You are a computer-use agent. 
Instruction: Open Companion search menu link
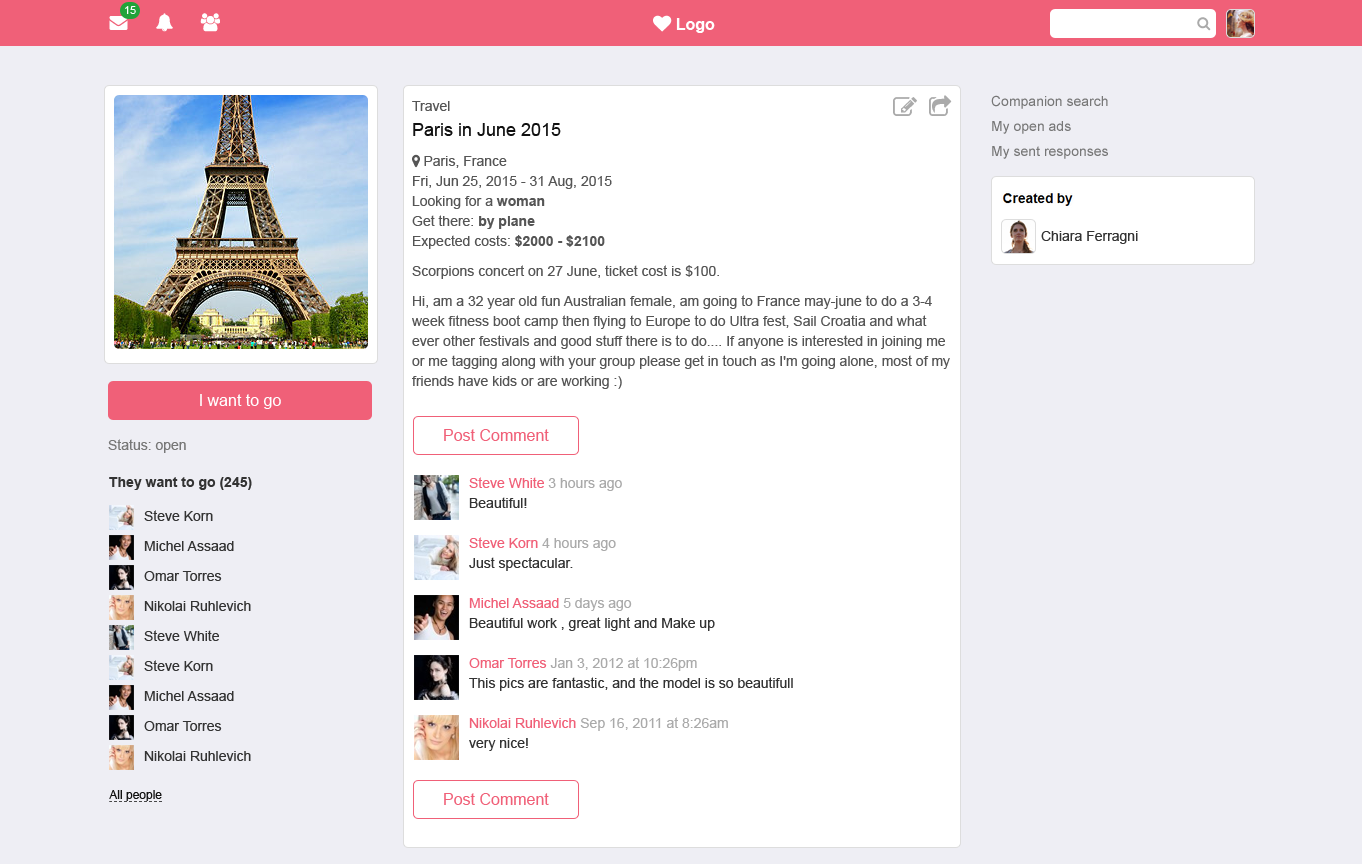point(1049,101)
